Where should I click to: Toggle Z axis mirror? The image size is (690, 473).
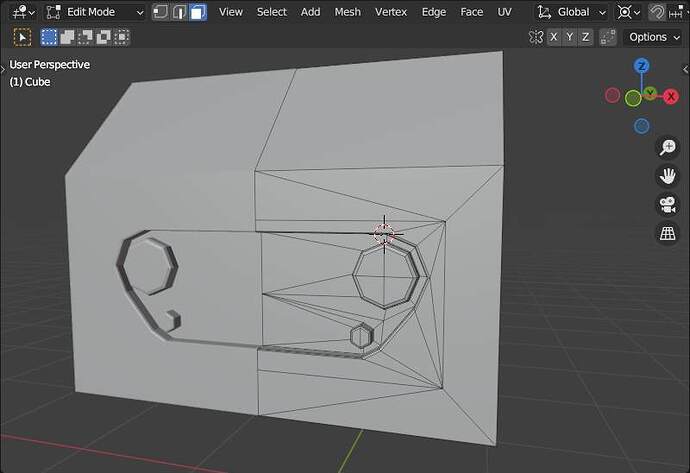coord(586,37)
